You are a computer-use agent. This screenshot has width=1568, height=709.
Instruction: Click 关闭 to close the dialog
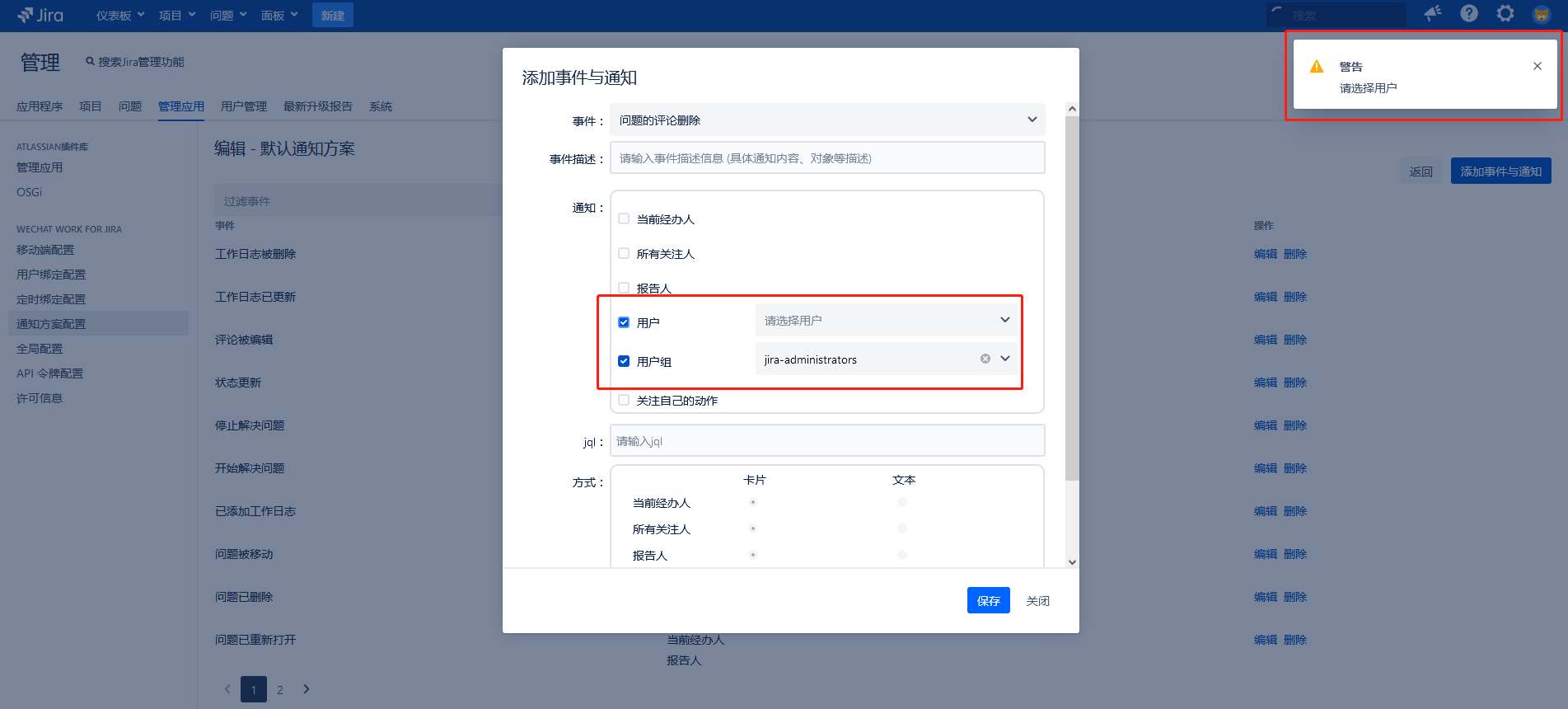(x=1037, y=601)
